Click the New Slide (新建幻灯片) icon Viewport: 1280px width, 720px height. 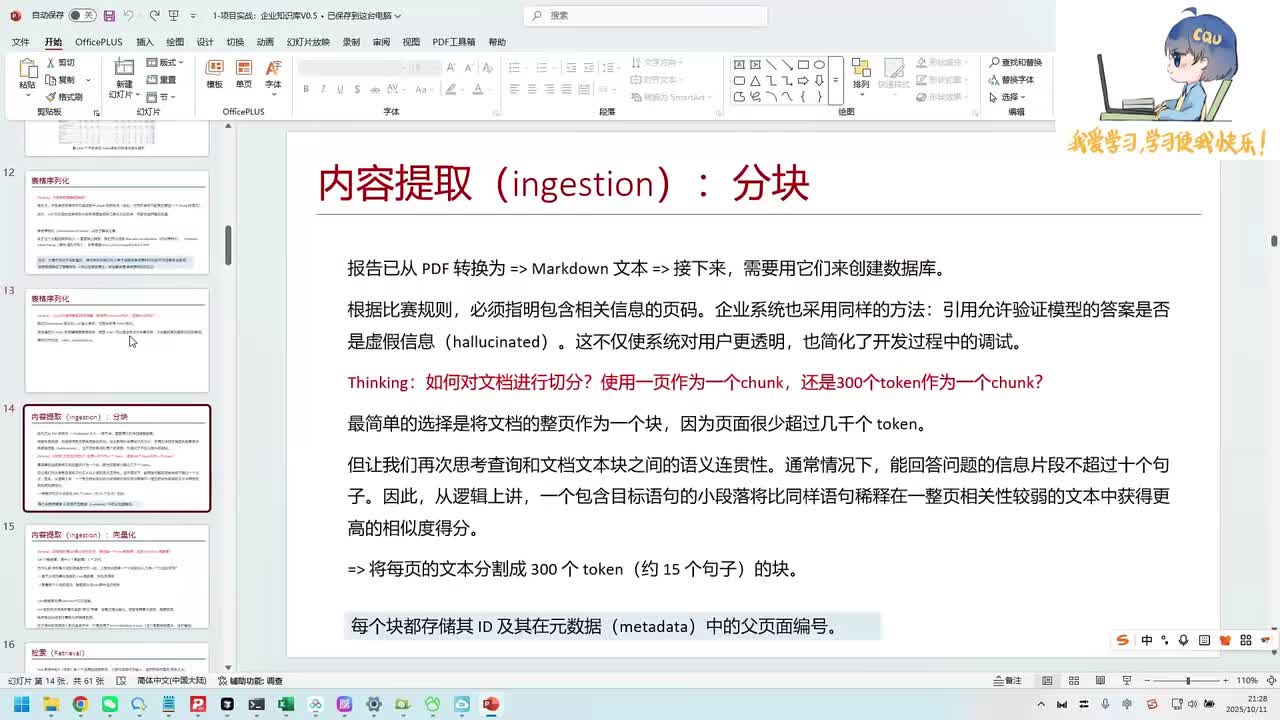click(x=124, y=68)
